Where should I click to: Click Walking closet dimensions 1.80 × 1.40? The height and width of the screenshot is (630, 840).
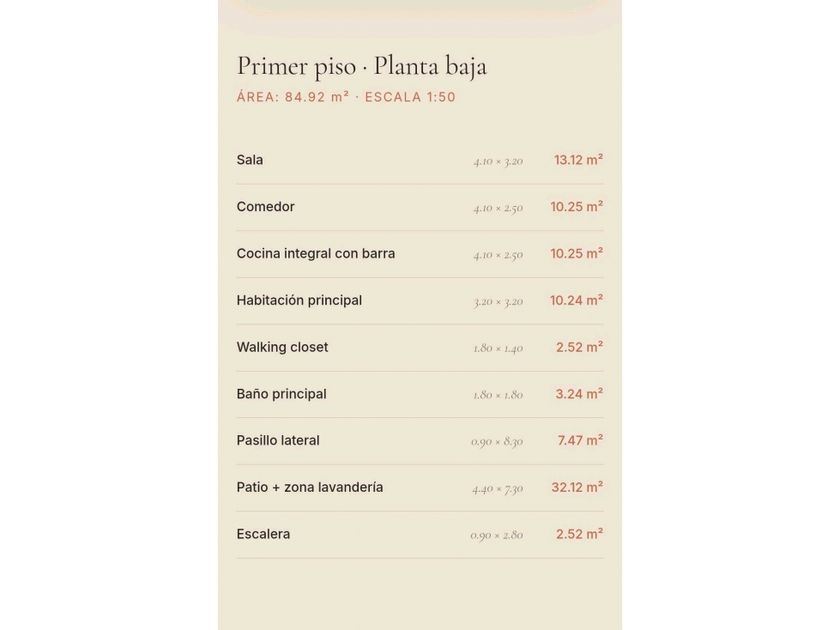tap(498, 348)
